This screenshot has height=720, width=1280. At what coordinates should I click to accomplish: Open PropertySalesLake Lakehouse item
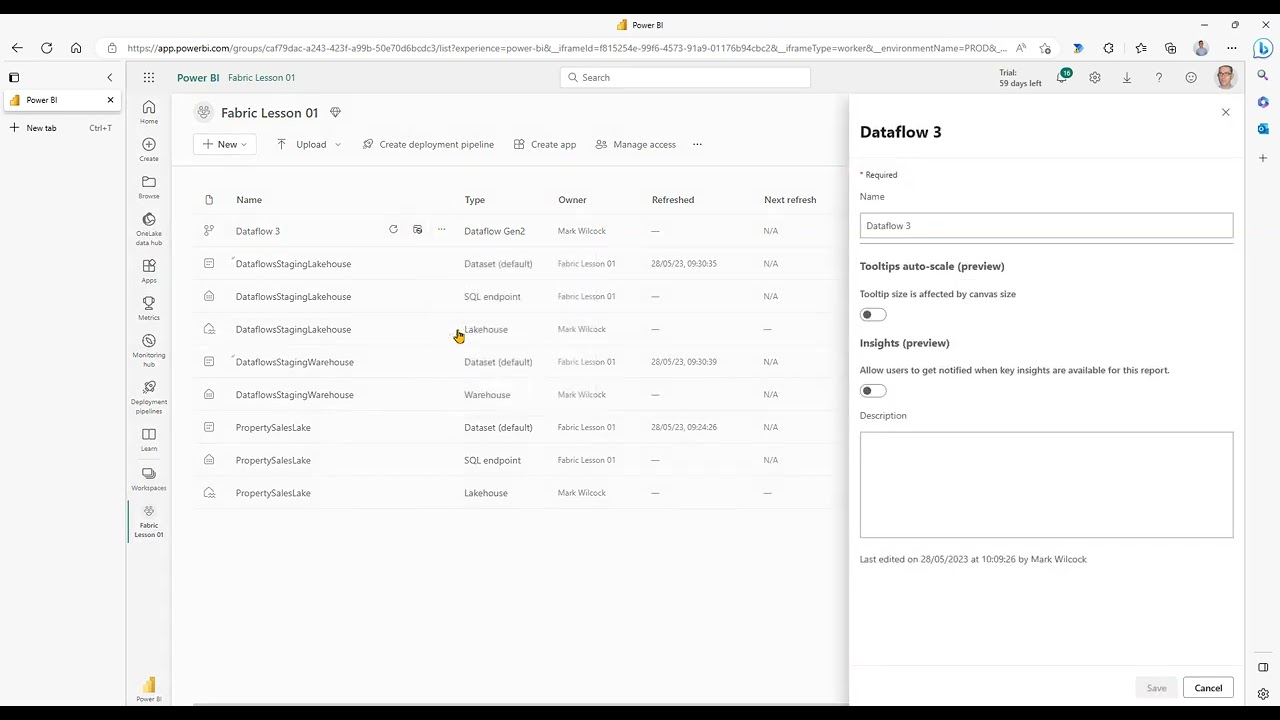(273, 493)
